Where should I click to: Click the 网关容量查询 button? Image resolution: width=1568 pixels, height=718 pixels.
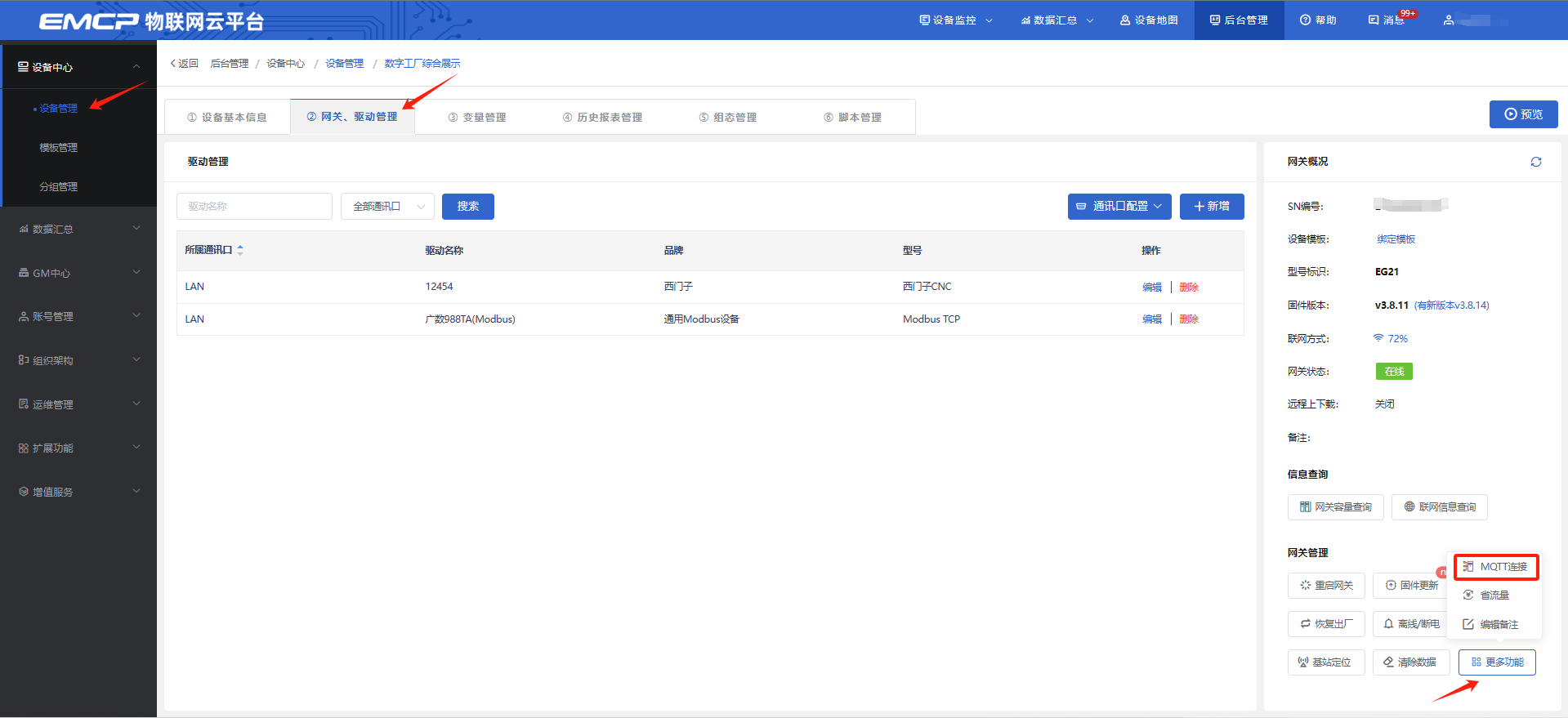pyautogui.click(x=1336, y=507)
